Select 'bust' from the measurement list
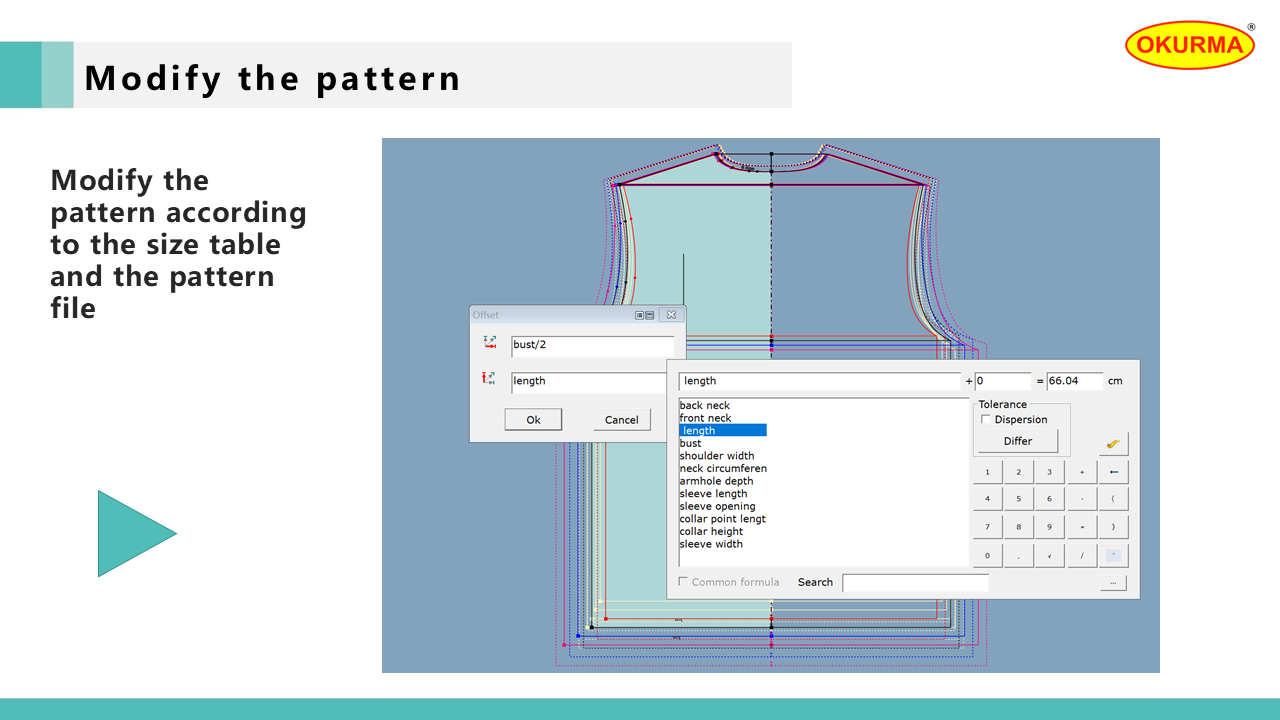 coord(691,443)
